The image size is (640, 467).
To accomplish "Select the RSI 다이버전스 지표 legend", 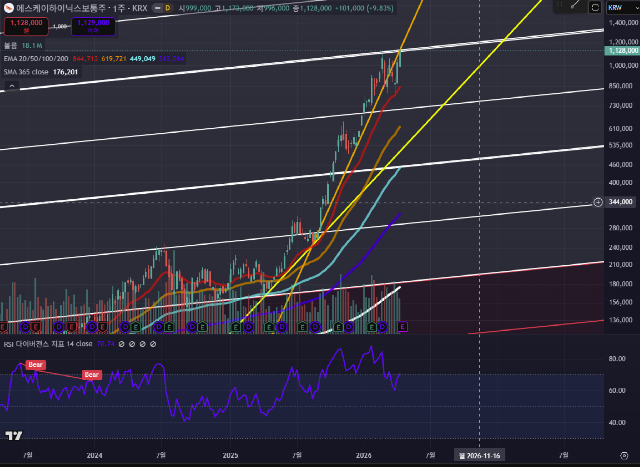I will click(x=48, y=344).
